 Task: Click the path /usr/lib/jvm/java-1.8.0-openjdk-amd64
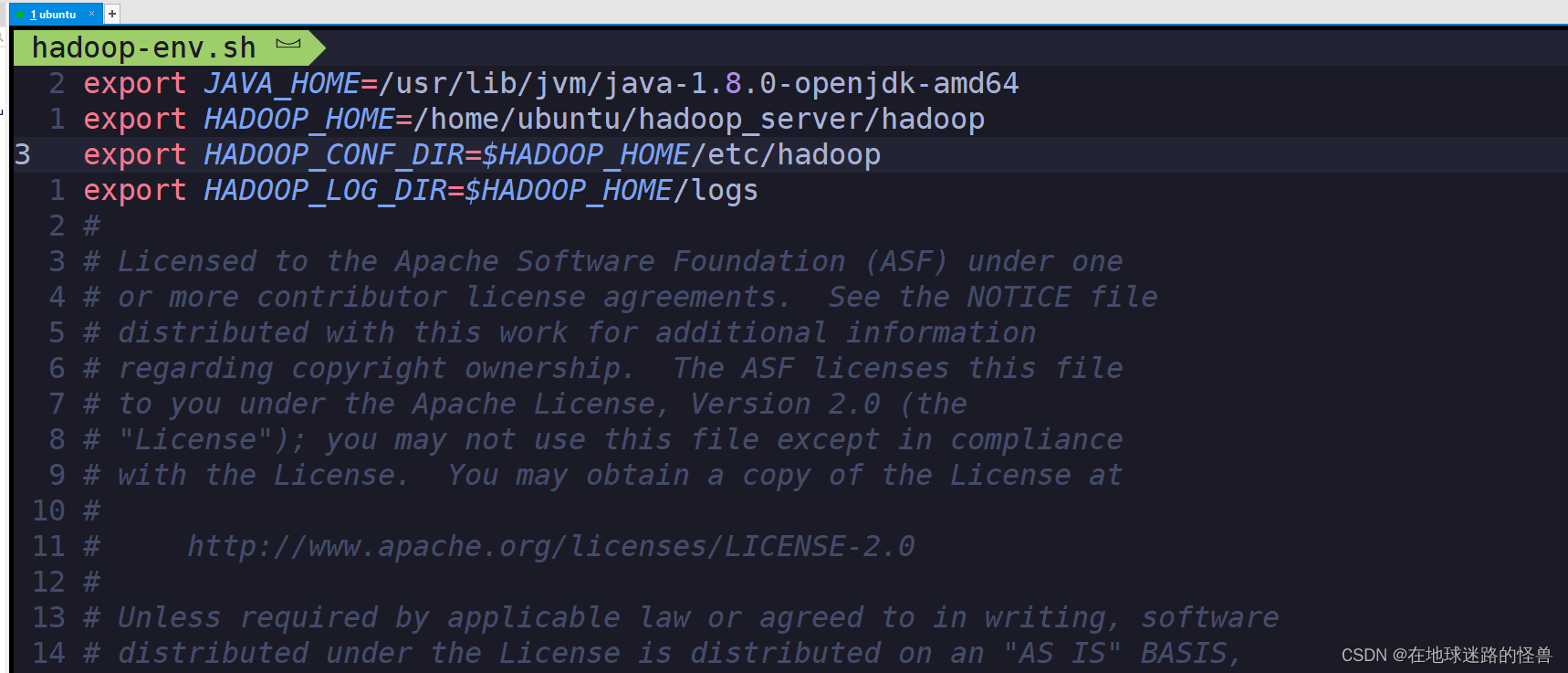698,83
